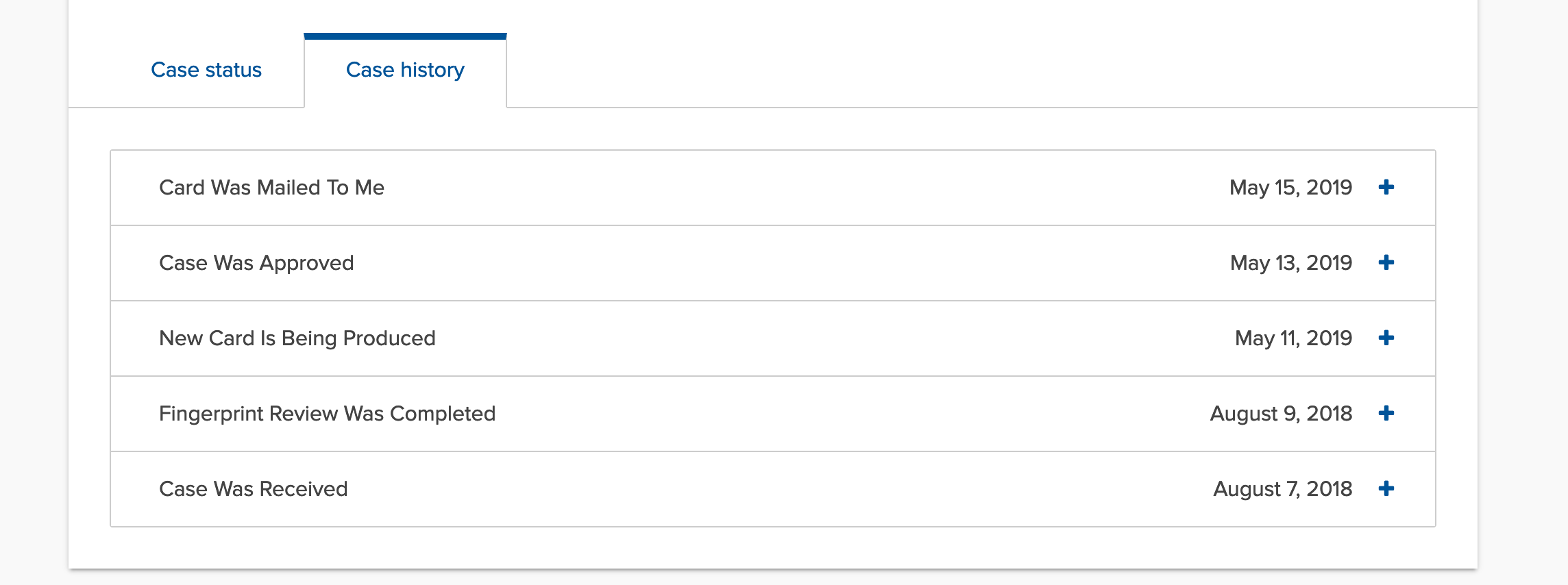Click Fingerprint Review Was Completed title
1568x585 pixels.
[327, 414]
